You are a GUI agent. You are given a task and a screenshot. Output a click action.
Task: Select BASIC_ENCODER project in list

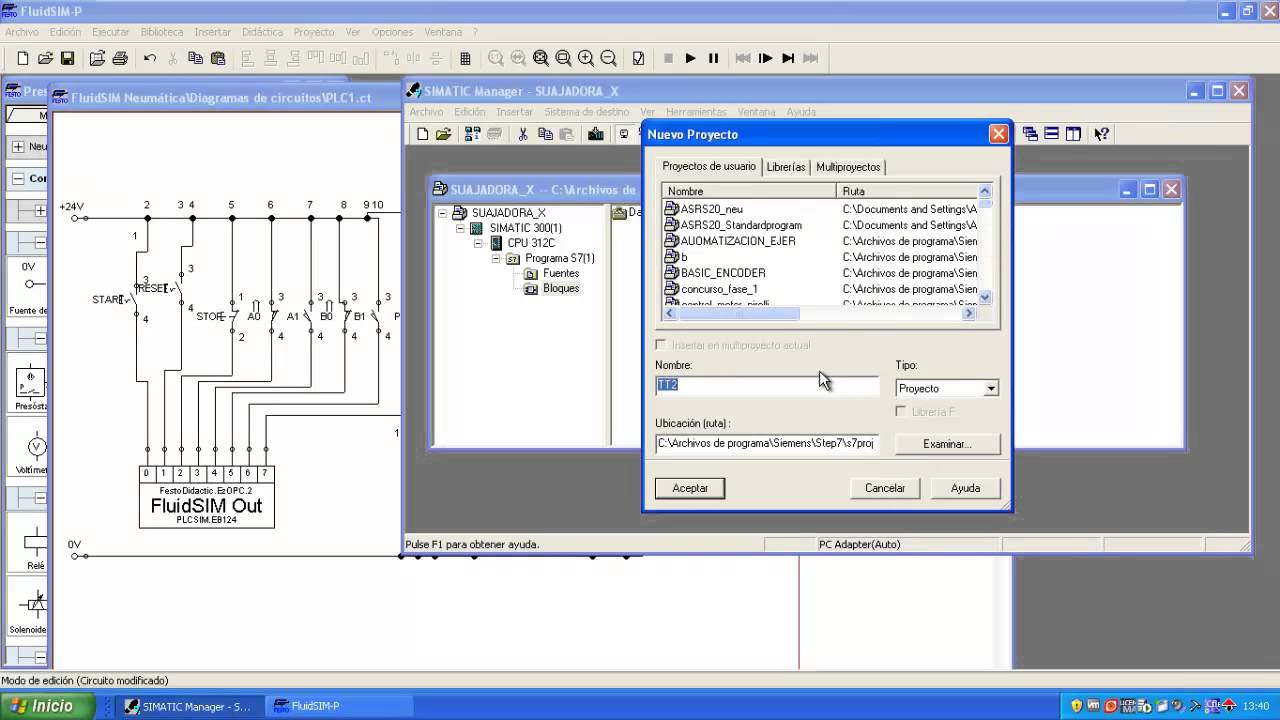[x=722, y=273]
